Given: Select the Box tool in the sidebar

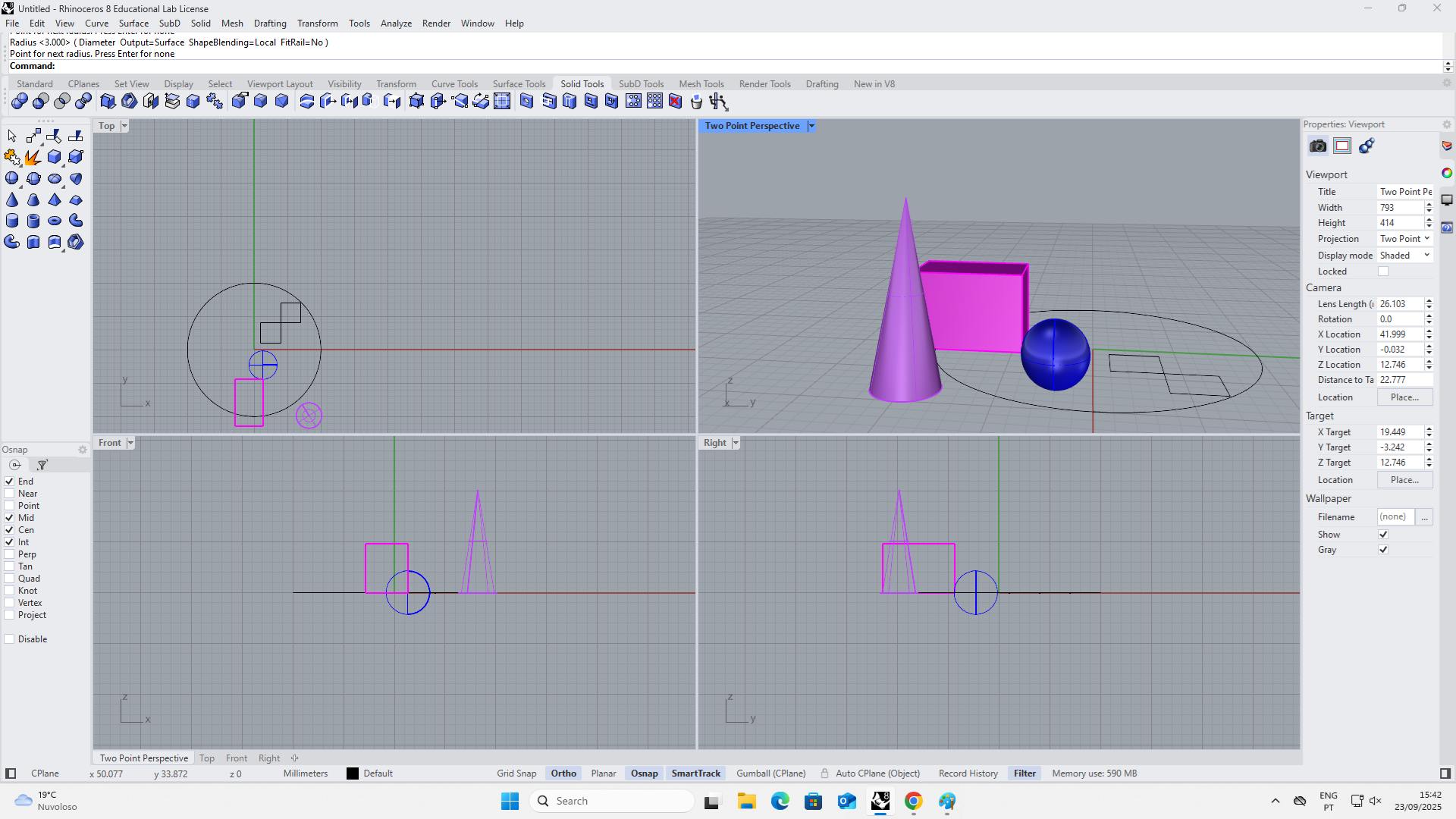Looking at the screenshot, I should click(x=54, y=157).
